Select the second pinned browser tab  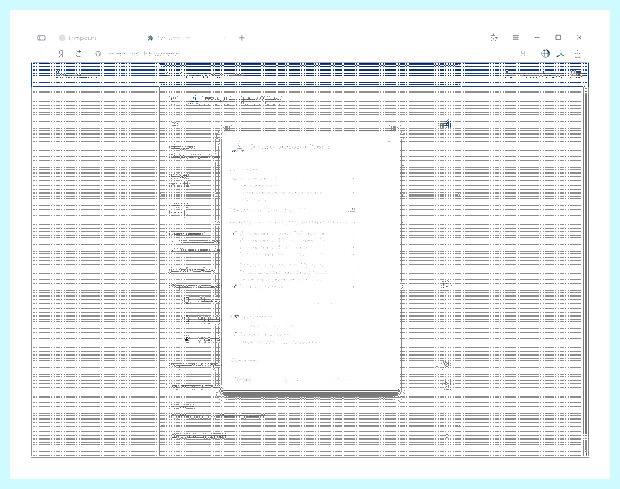(x=168, y=38)
